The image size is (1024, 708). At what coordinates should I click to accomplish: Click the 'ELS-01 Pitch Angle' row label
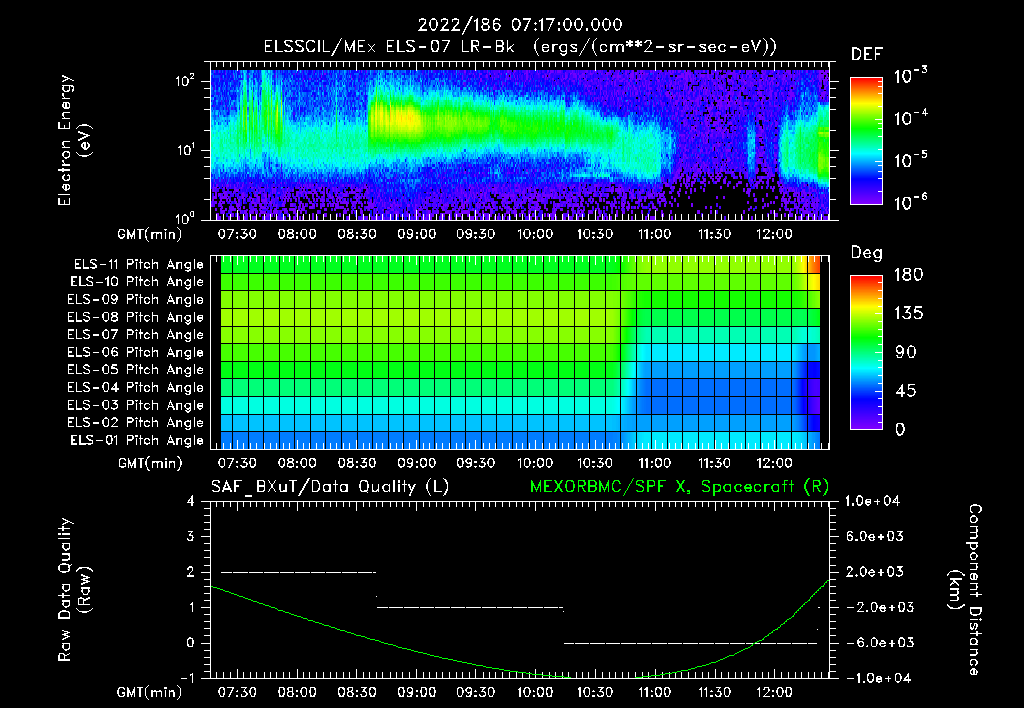click(137, 440)
